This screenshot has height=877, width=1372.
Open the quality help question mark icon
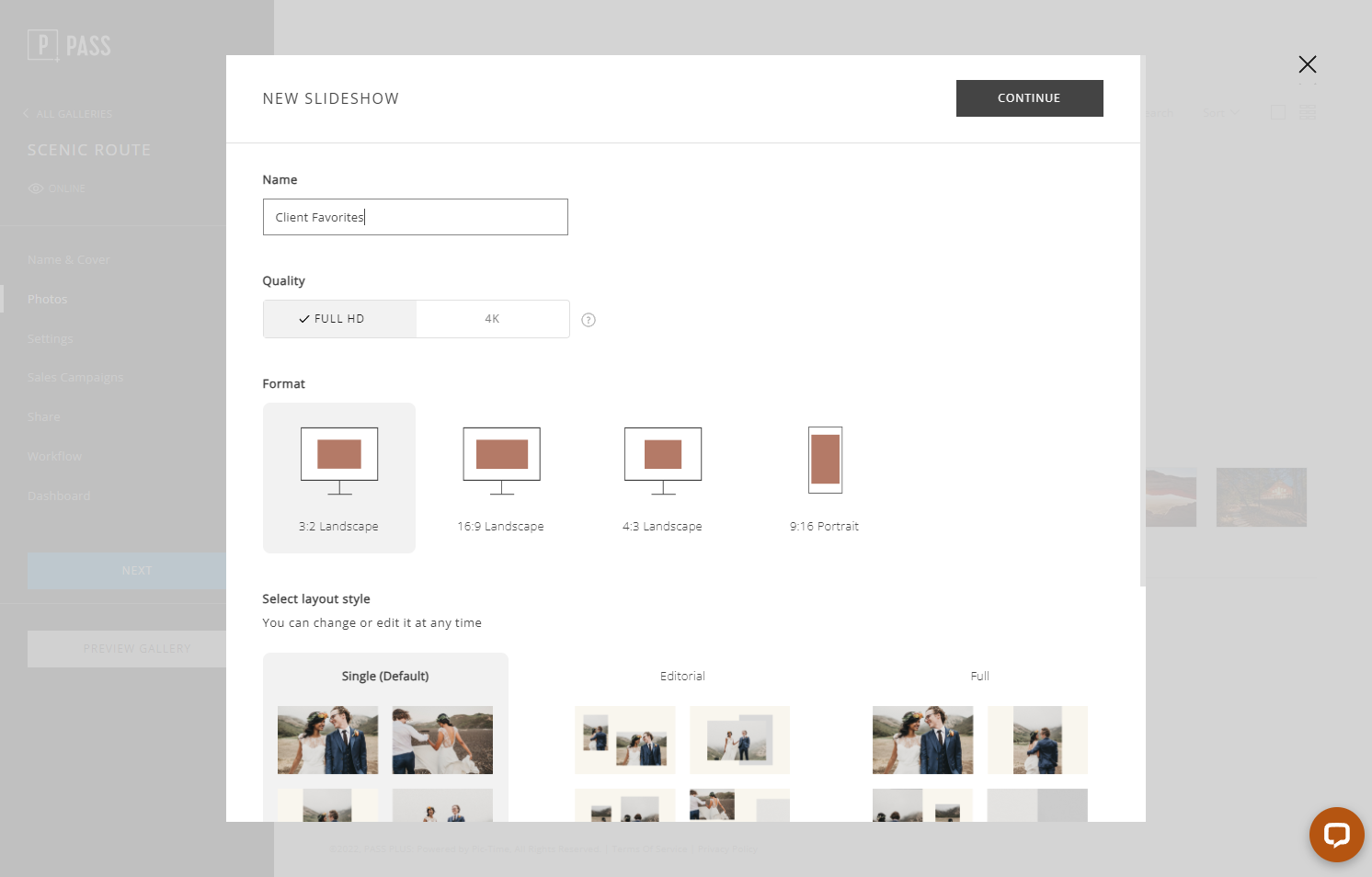(589, 320)
